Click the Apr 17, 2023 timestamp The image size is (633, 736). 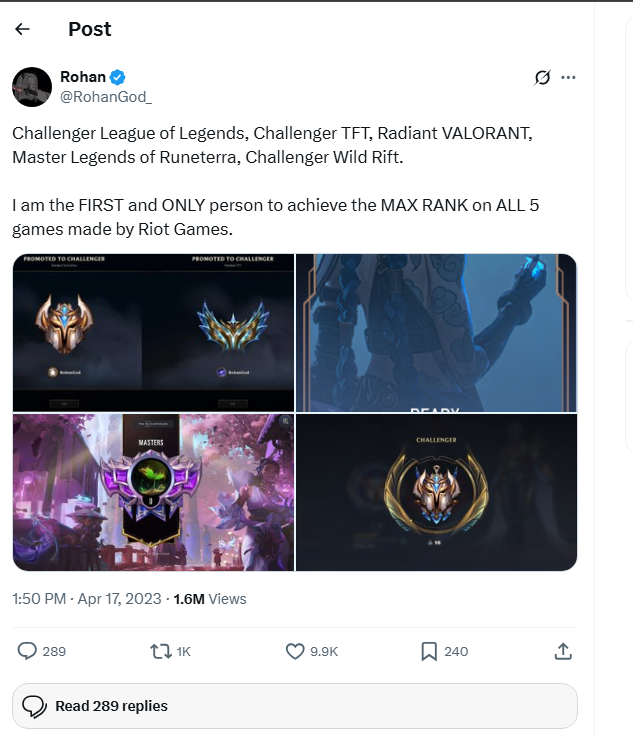pyautogui.click(x=119, y=599)
